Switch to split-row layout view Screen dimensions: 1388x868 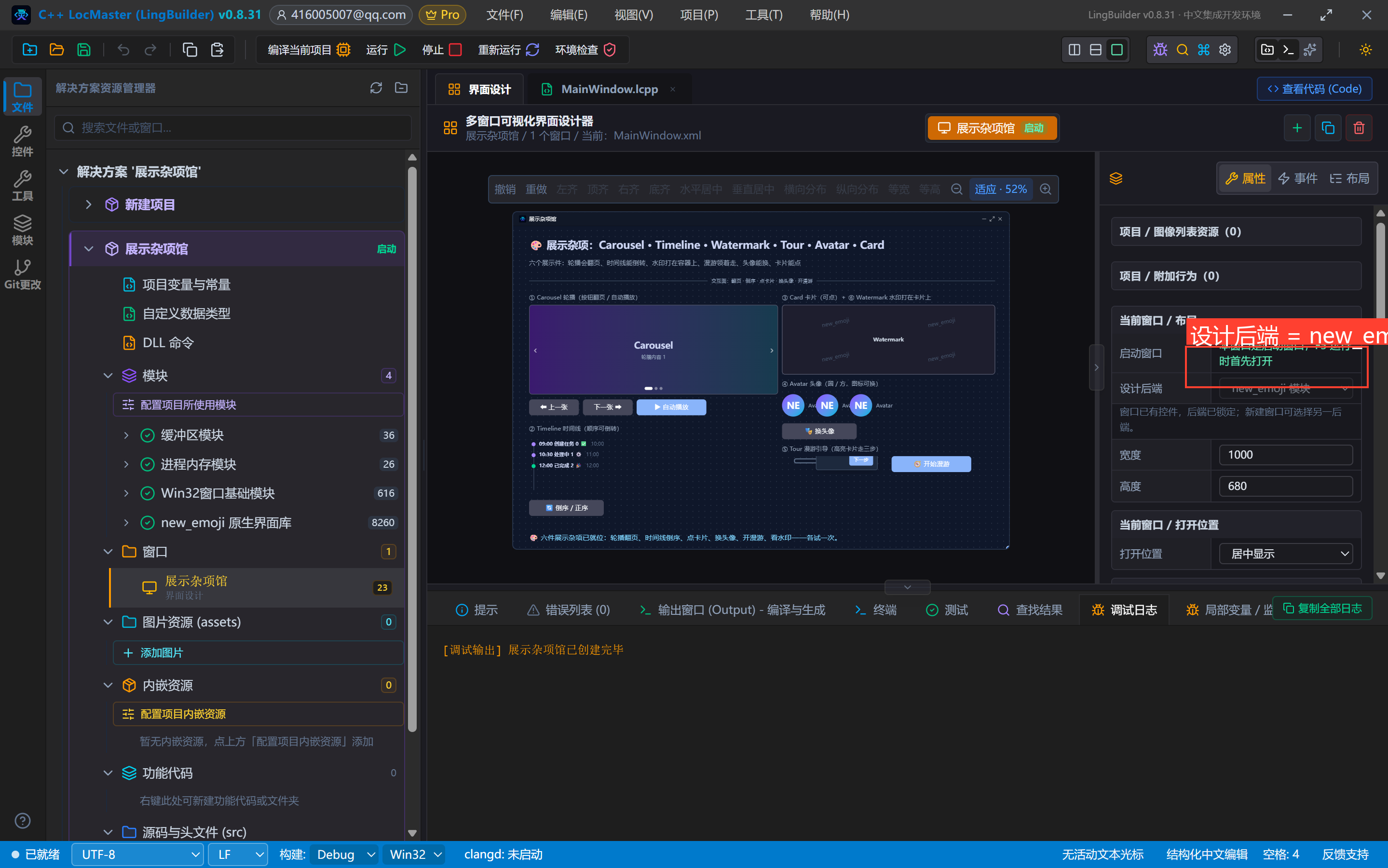[1095, 50]
